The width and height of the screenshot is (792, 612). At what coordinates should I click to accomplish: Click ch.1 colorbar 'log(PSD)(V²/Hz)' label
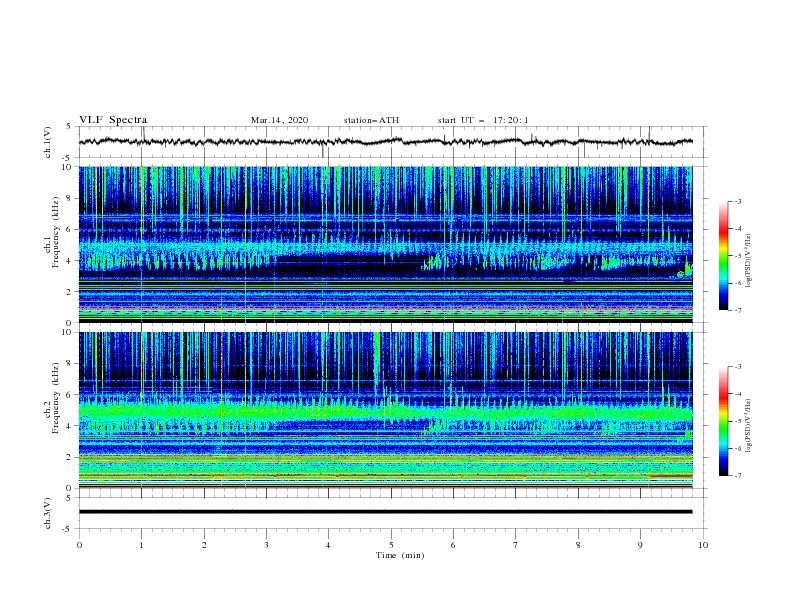pos(749,261)
